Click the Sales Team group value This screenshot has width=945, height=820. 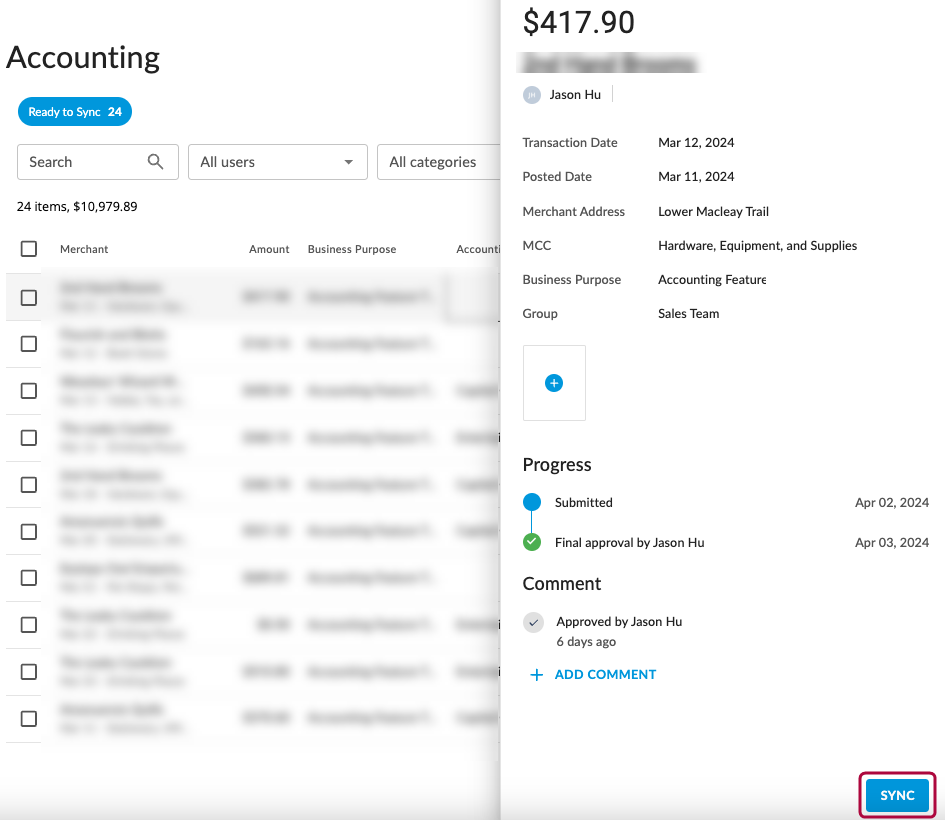click(x=688, y=313)
